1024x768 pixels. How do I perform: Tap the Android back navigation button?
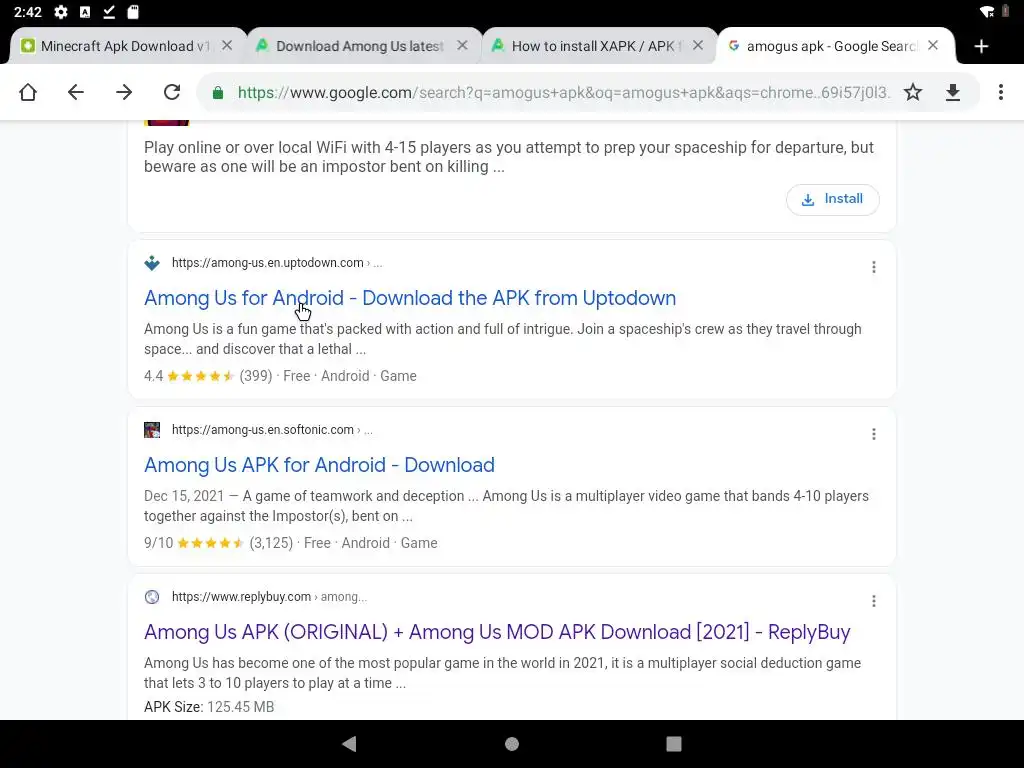click(x=349, y=744)
